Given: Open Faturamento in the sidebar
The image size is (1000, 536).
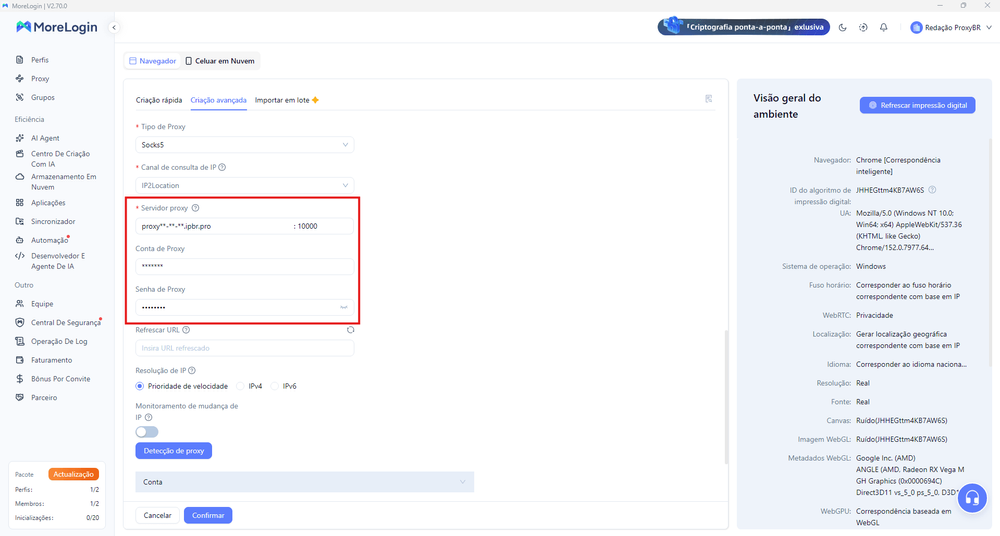Looking at the screenshot, I should [x=51, y=360].
